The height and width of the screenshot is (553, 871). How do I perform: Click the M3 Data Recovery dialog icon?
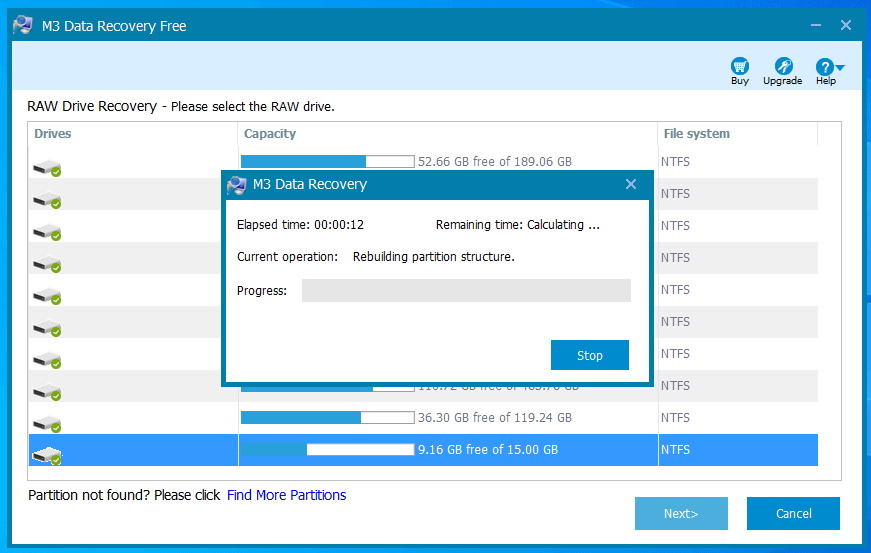[x=237, y=184]
